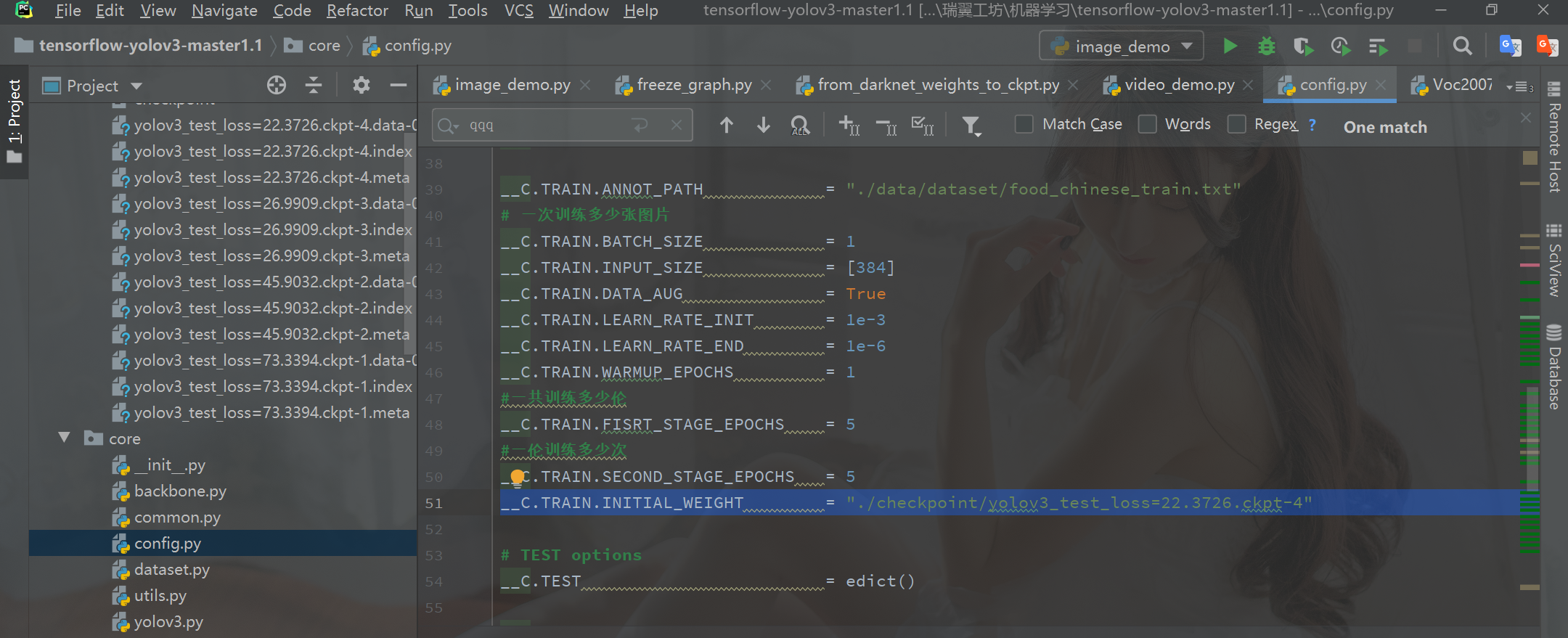Open the image_demo run configuration dropdown
The width and height of the screenshot is (1568, 638).
tap(1122, 46)
